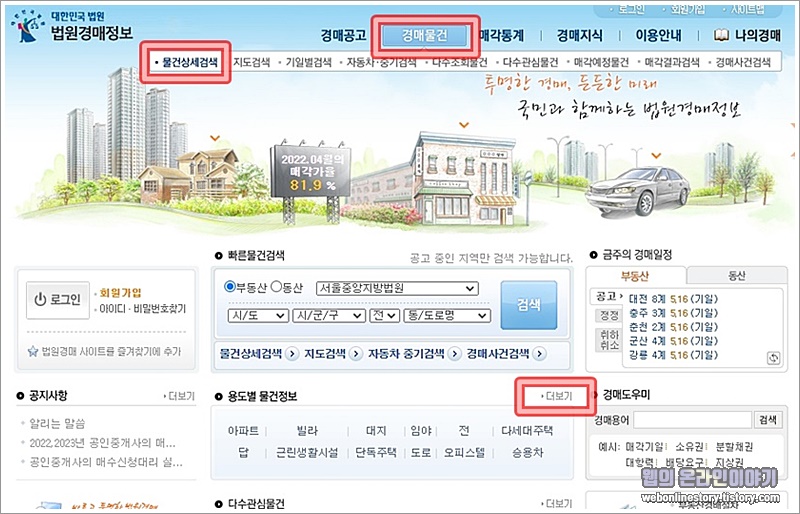800x514 pixels.
Task: Click 단독주택 property type
Action: coord(376,453)
